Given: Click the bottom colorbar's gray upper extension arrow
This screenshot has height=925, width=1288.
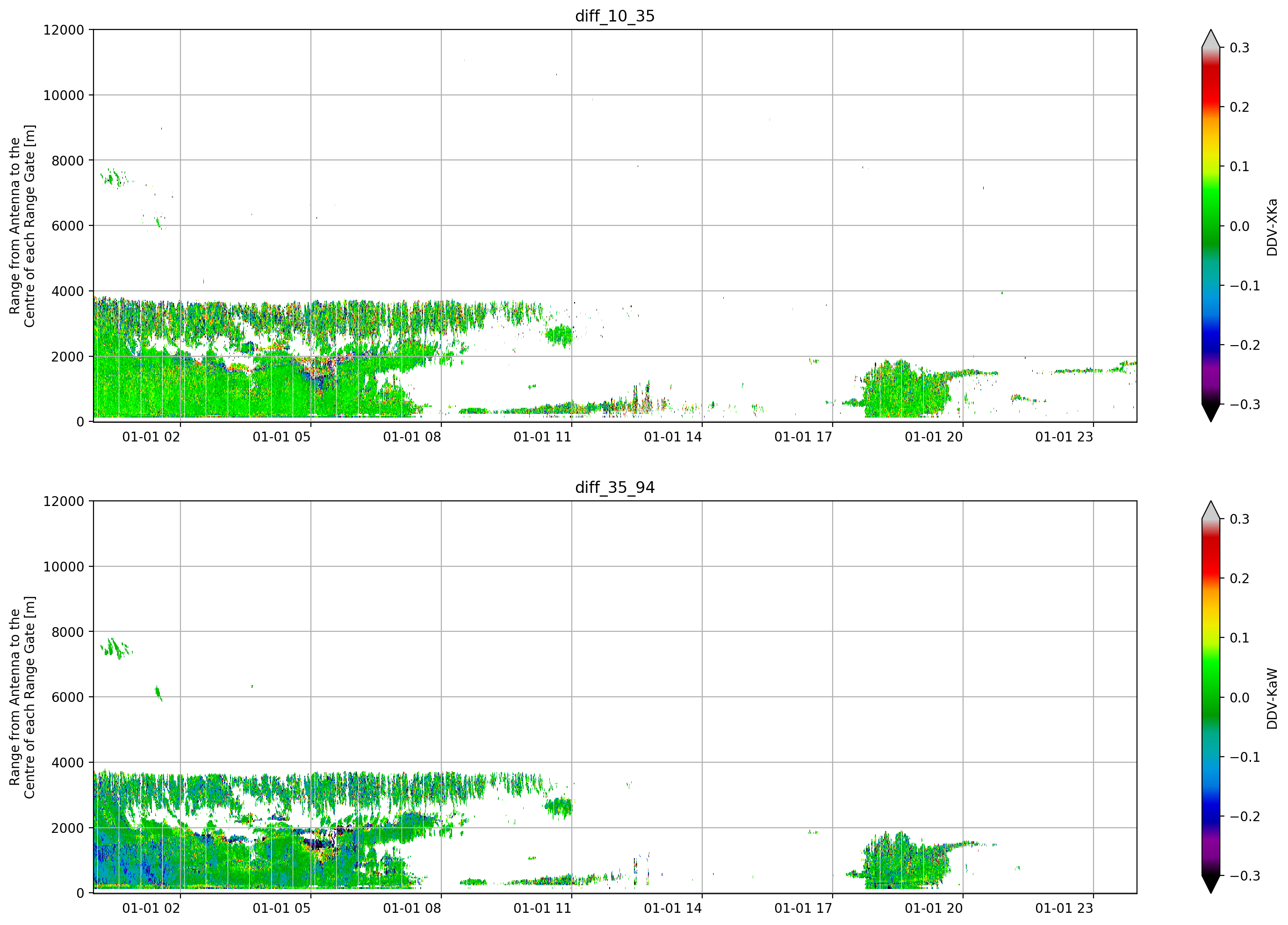Looking at the screenshot, I should click(x=1210, y=510).
